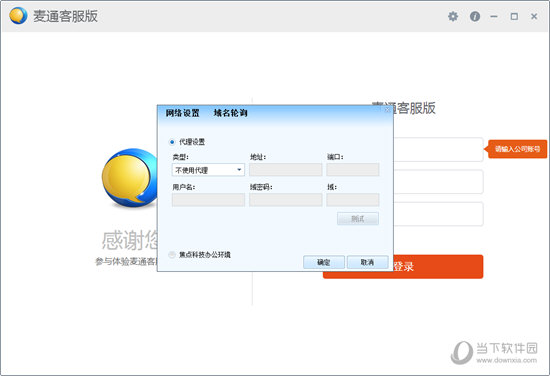Cancel with the 取消 button

(367, 262)
